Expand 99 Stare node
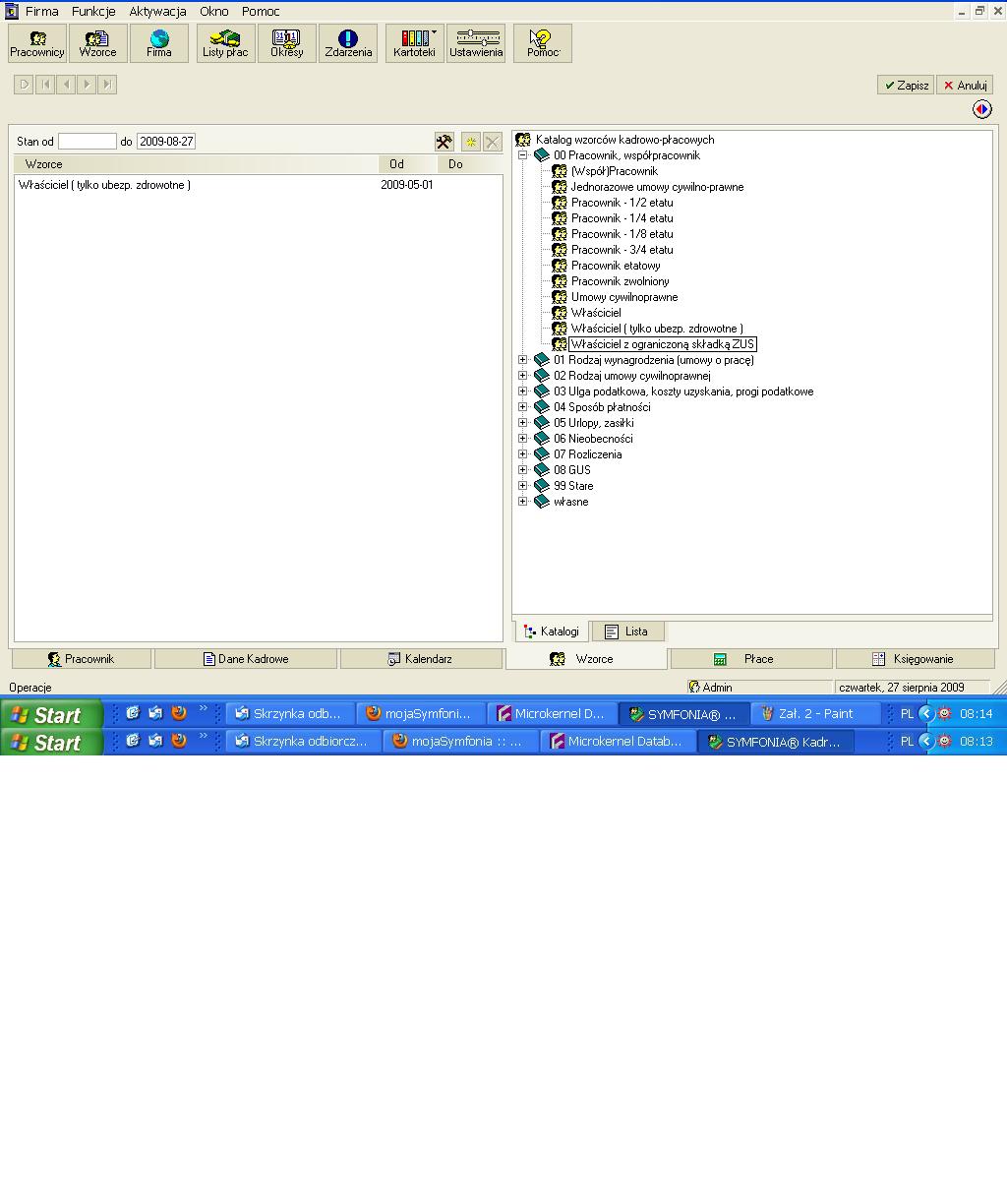1007x1204 pixels. coord(523,486)
